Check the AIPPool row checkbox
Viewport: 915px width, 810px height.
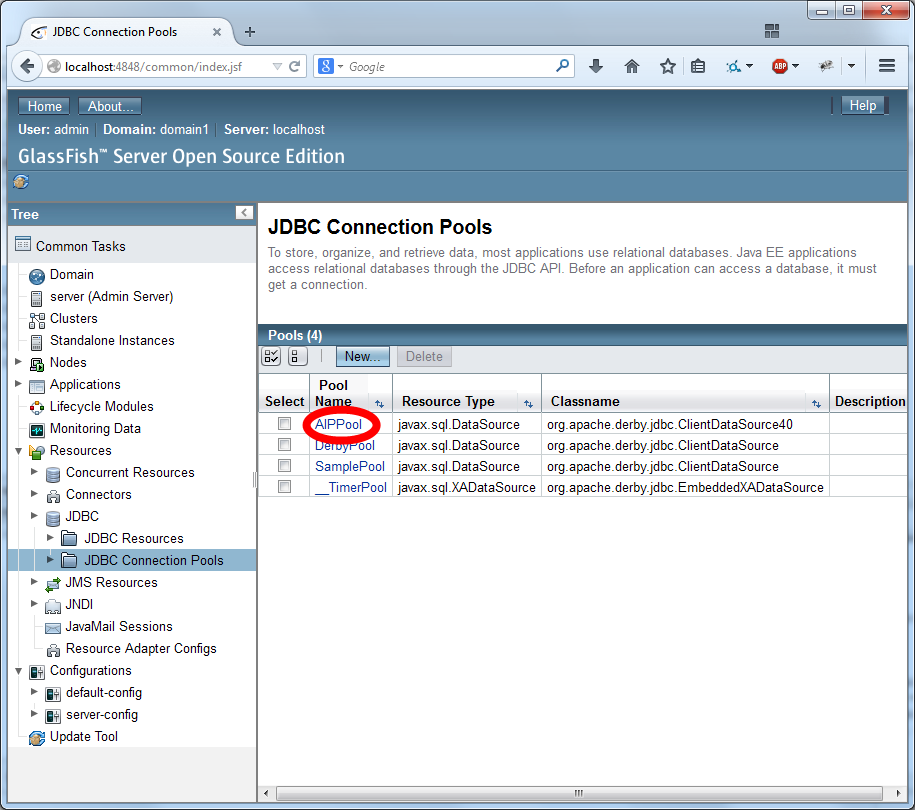coord(285,424)
